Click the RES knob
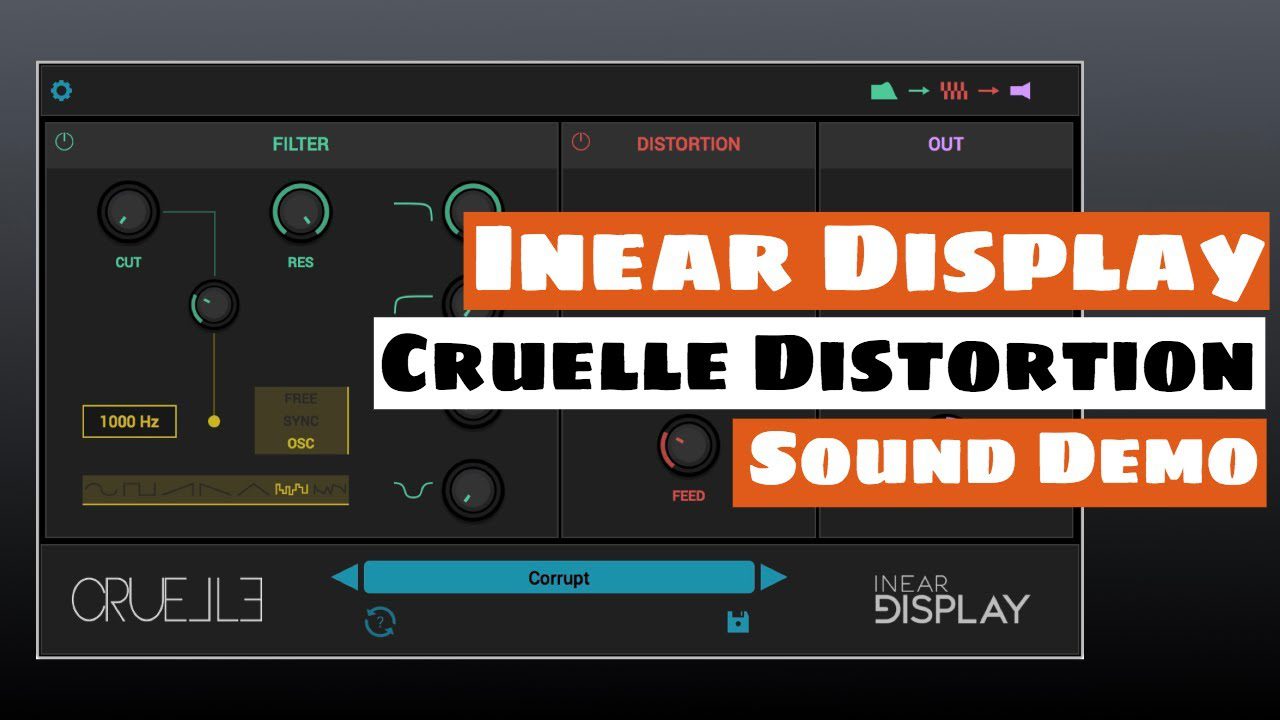 (300, 211)
